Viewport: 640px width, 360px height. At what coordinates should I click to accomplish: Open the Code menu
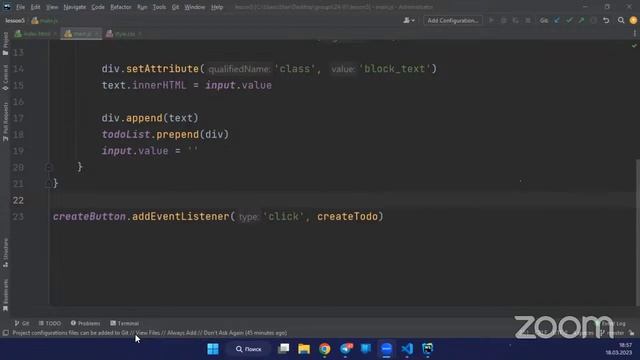pos(98,7)
